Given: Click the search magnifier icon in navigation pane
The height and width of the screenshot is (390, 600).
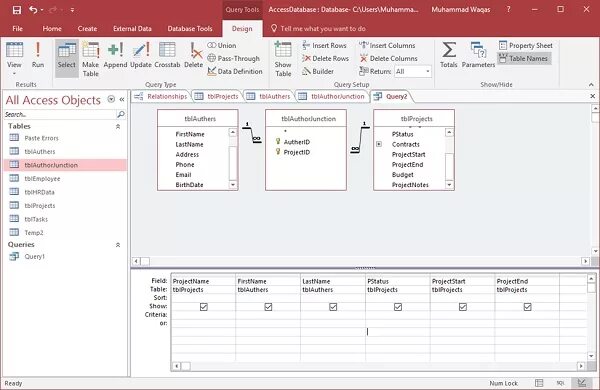Looking at the screenshot, I should click(121, 114).
